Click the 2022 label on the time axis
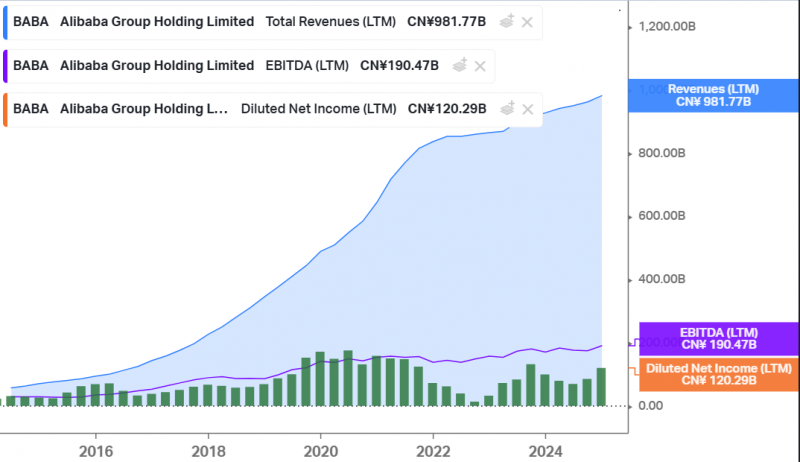This screenshot has width=800, height=462. coord(433,451)
